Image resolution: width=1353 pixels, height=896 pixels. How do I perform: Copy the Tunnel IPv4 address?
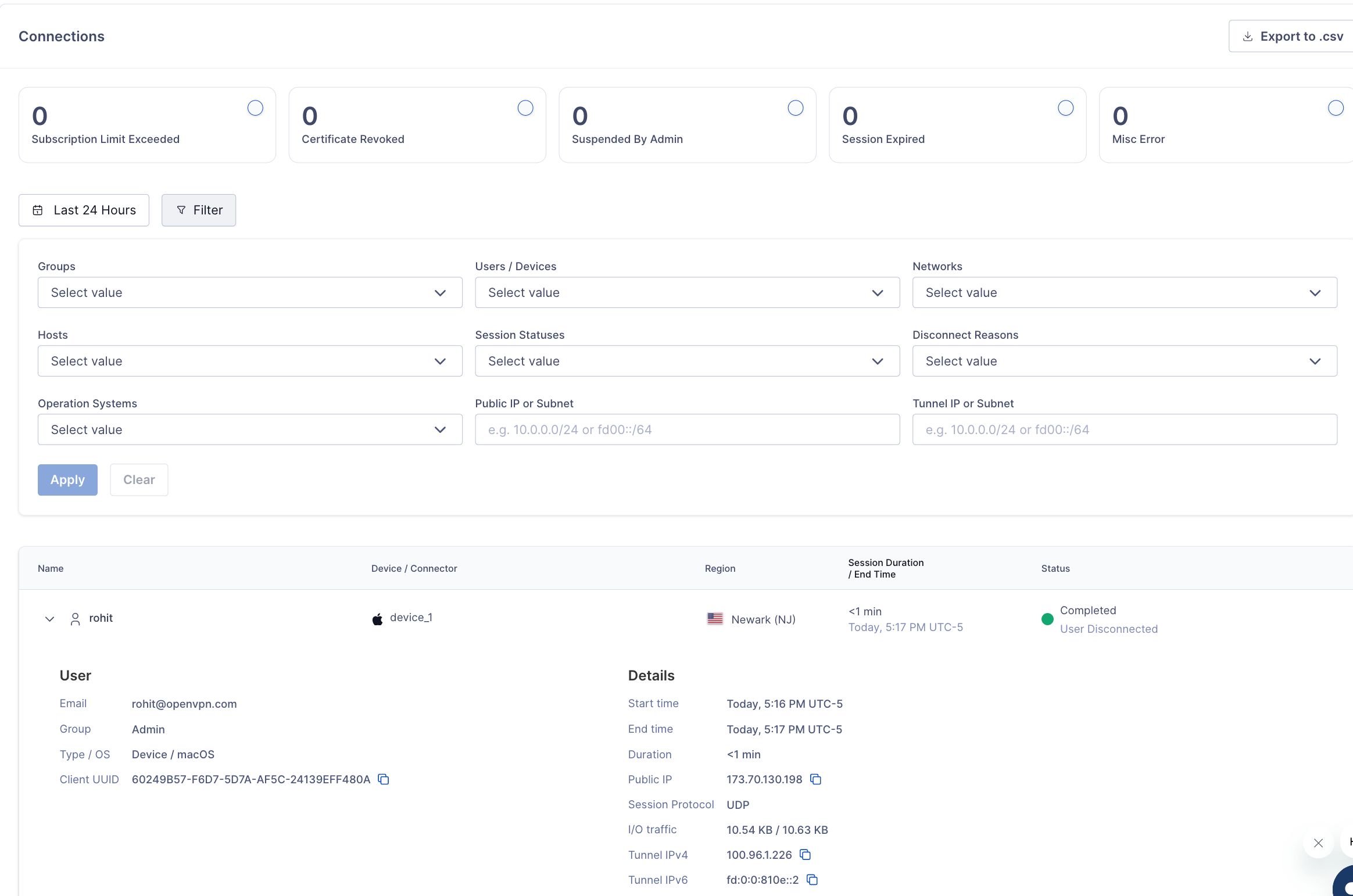pos(805,855)
